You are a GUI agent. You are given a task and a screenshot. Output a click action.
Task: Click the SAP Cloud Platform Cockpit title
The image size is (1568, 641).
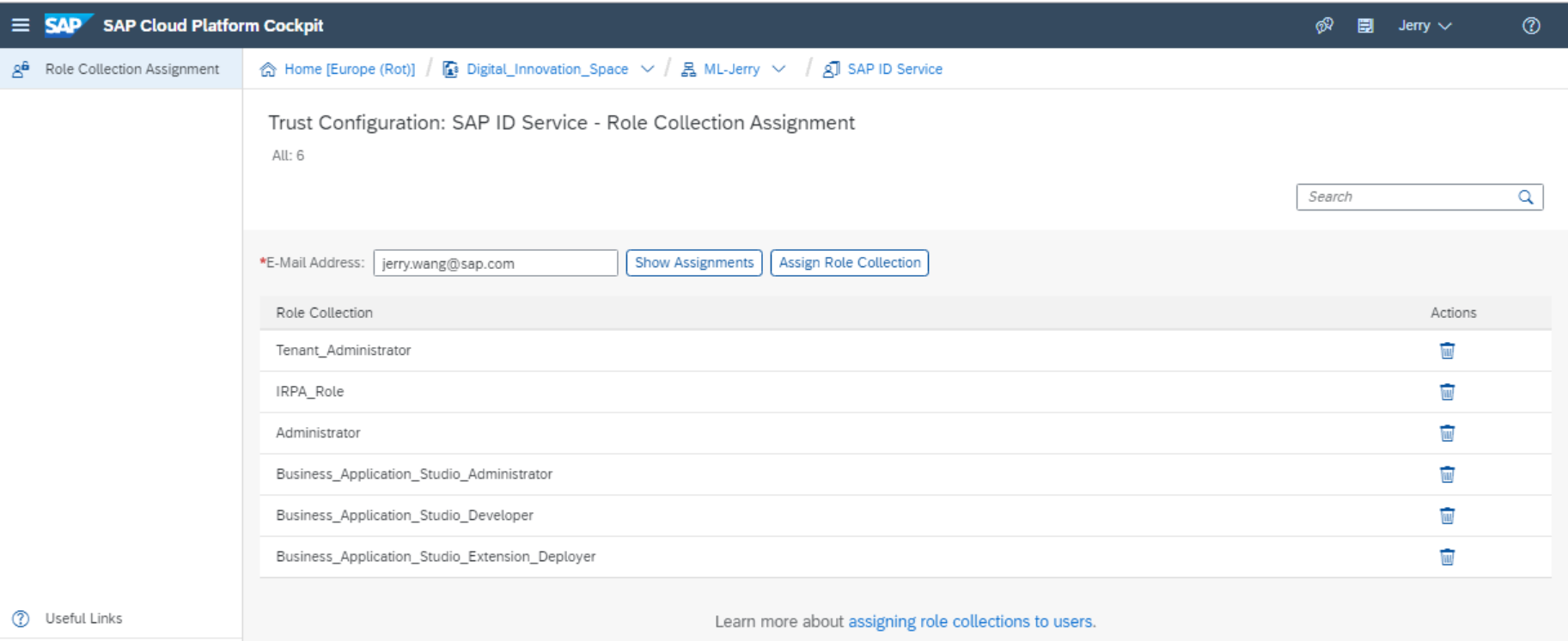point(213,26)
